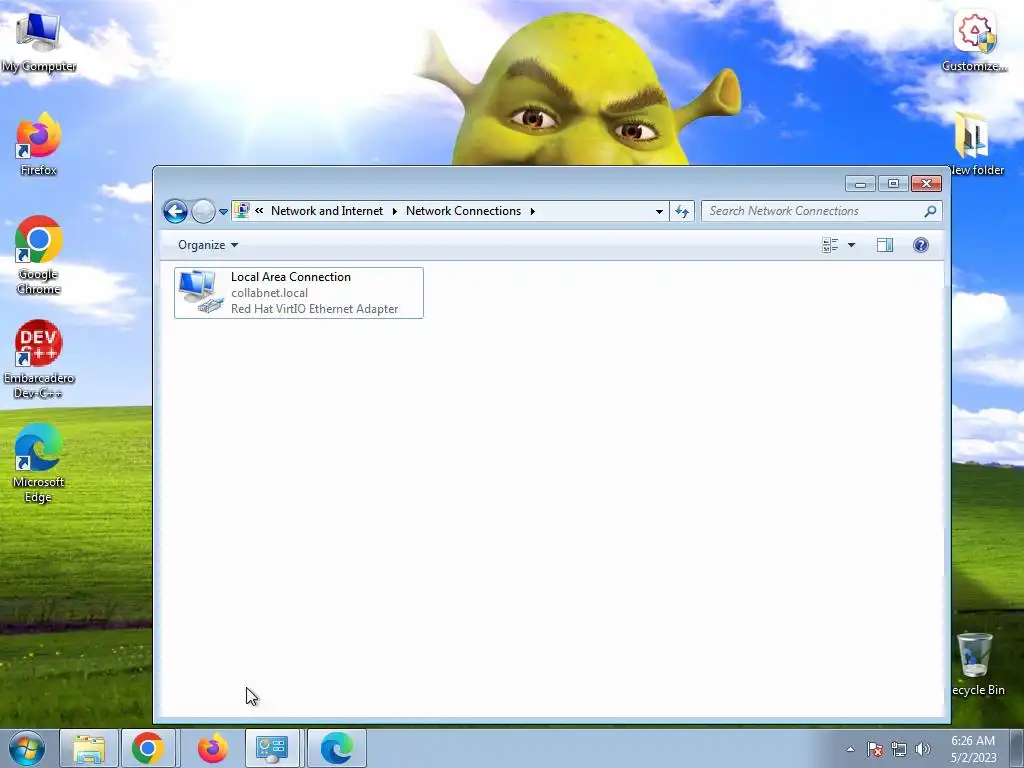Select Microsoft Edge desktop shortcut
The width and height of the screenshot is (1024, 768).
point(39,463)
